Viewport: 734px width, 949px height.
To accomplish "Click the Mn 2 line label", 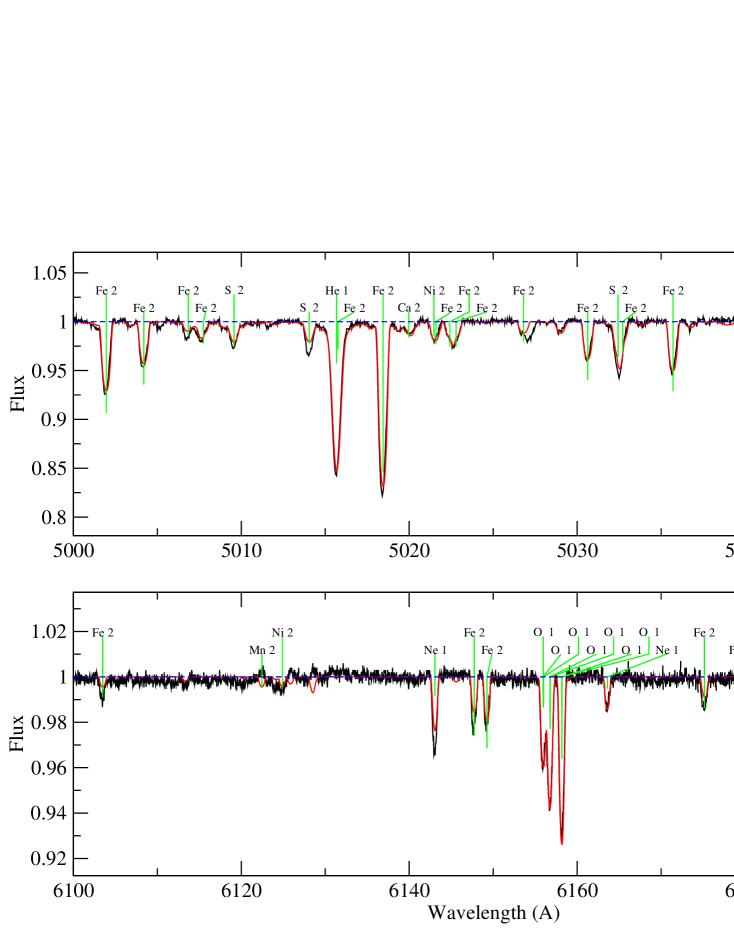I will [x=262, y=650].
